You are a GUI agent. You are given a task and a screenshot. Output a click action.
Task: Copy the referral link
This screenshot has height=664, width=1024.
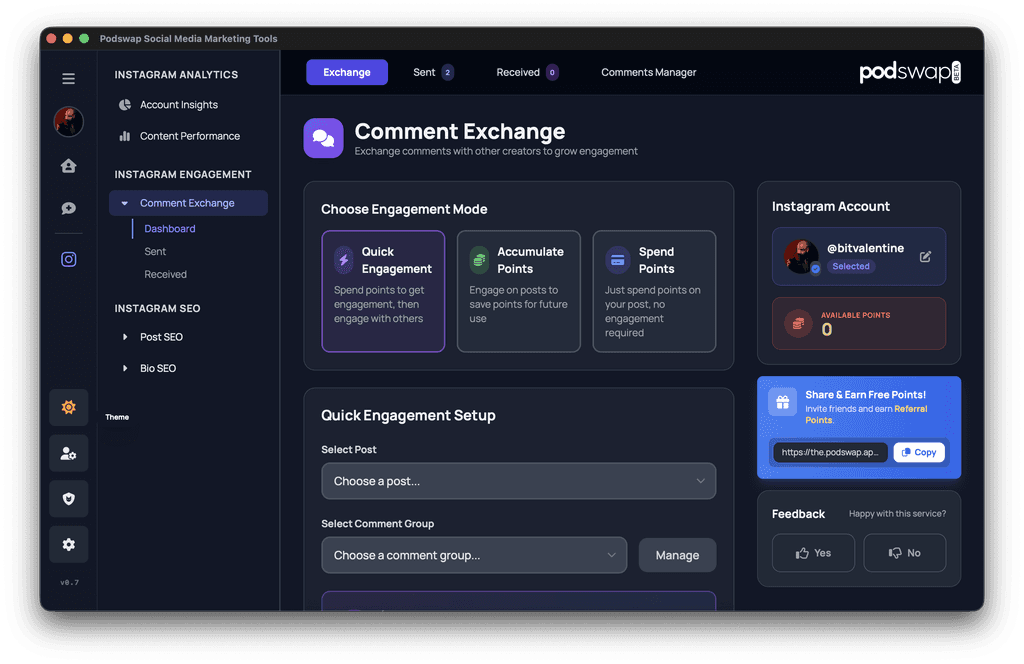point(919,452)
